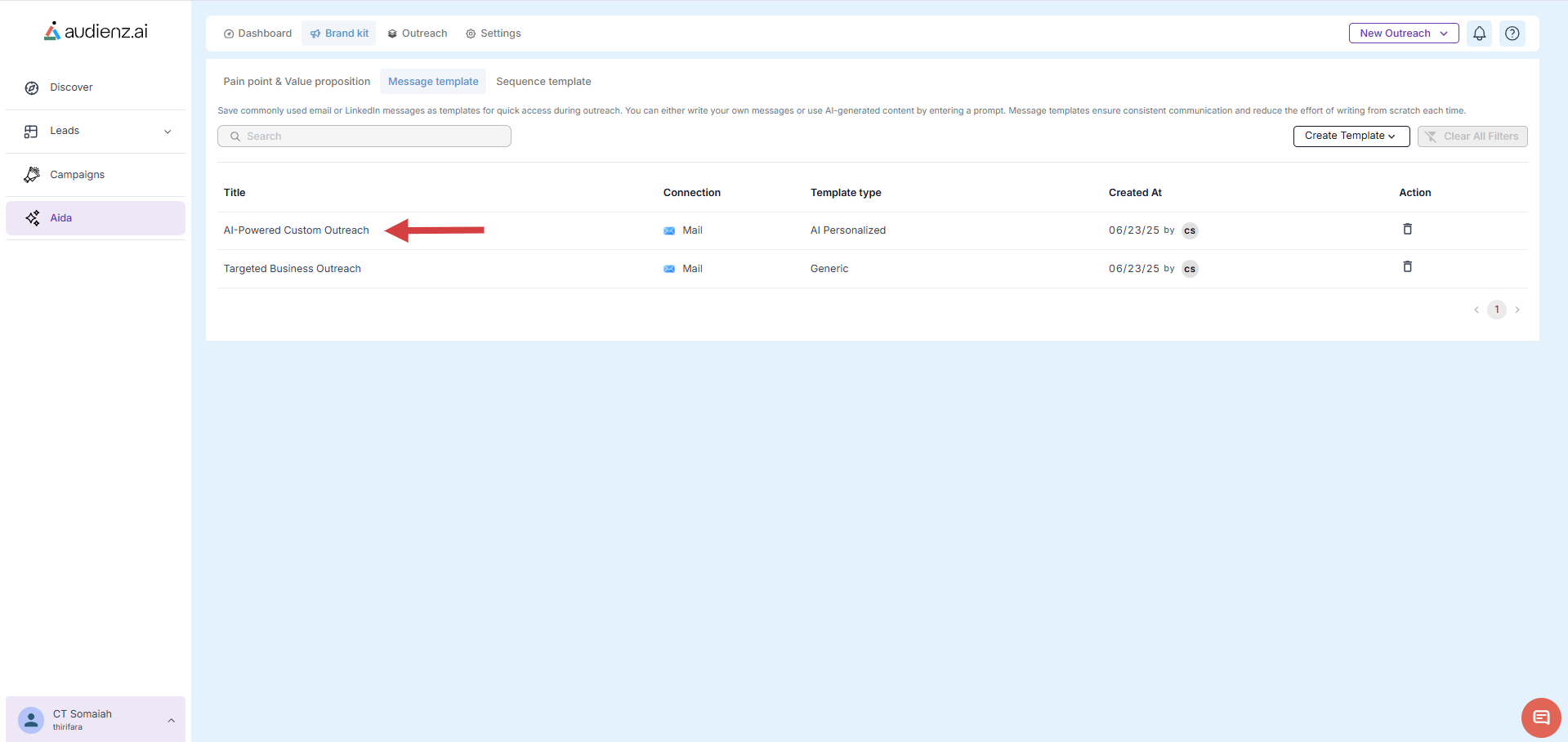Go to the previous page arrow
Viewport: 1568px width, 742px height.
click(1476, 310)
